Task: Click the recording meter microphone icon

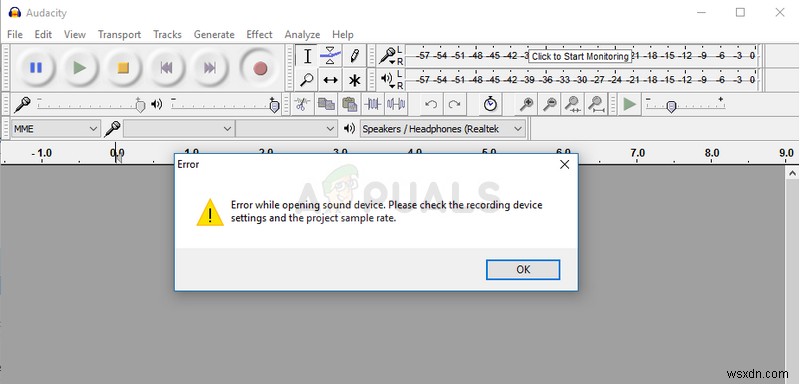Action: click(389, 55)
